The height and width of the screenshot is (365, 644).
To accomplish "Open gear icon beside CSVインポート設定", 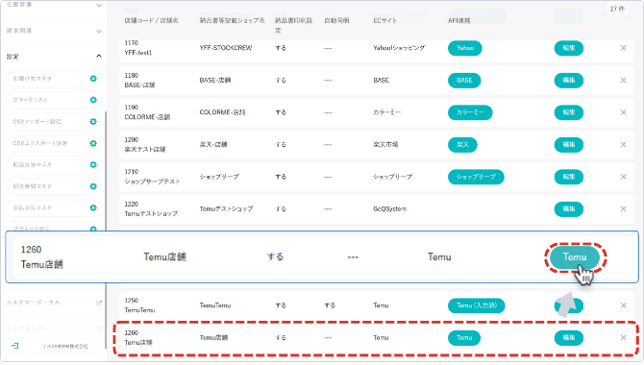I will click(x=93, y=122).
